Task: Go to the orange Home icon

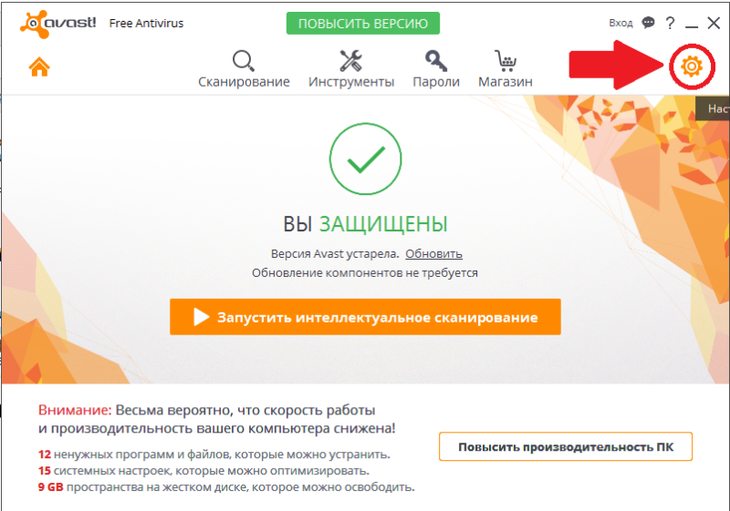Action: pos(39,67)
